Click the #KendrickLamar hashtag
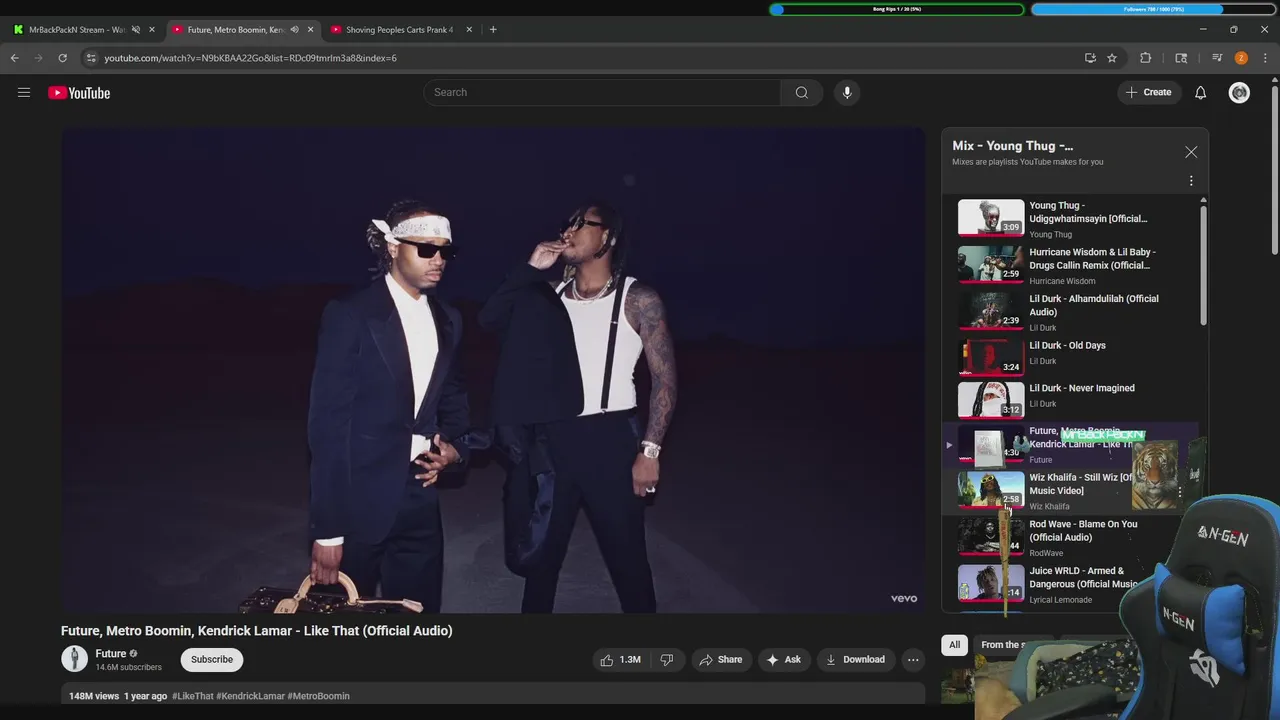Screen dimensions: 1280x720 [250, 696]
